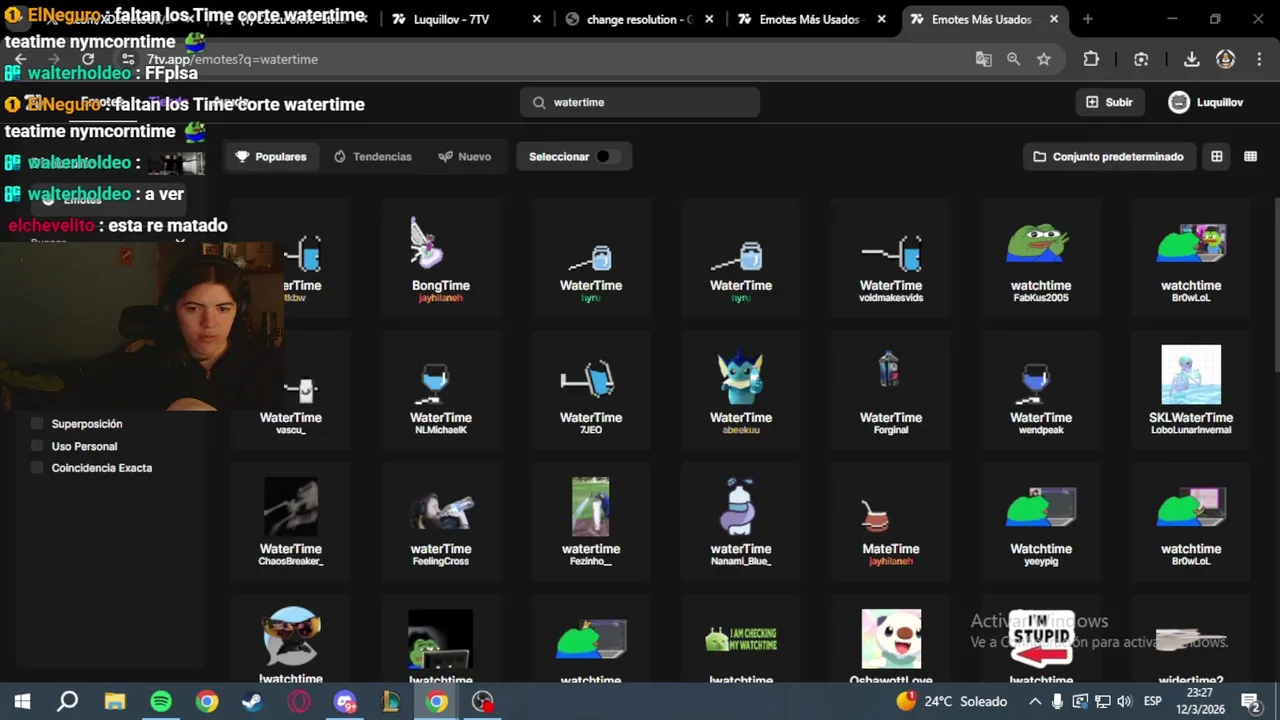Open Discord from the taskbar
Image resolution: width=1280 pixels, height=720 pixels.
click(x=345, y=701)
